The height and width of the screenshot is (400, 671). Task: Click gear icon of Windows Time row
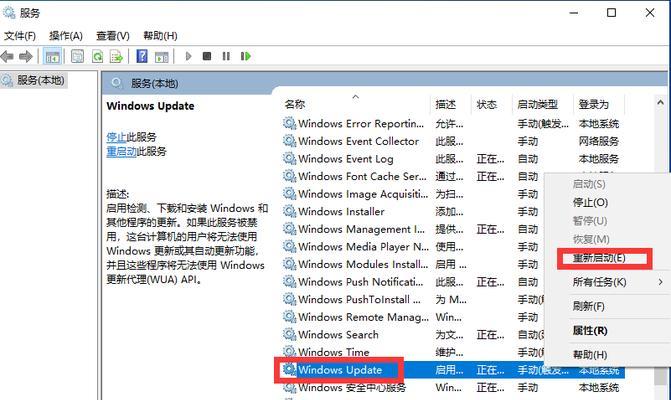[x=289, y=352]
